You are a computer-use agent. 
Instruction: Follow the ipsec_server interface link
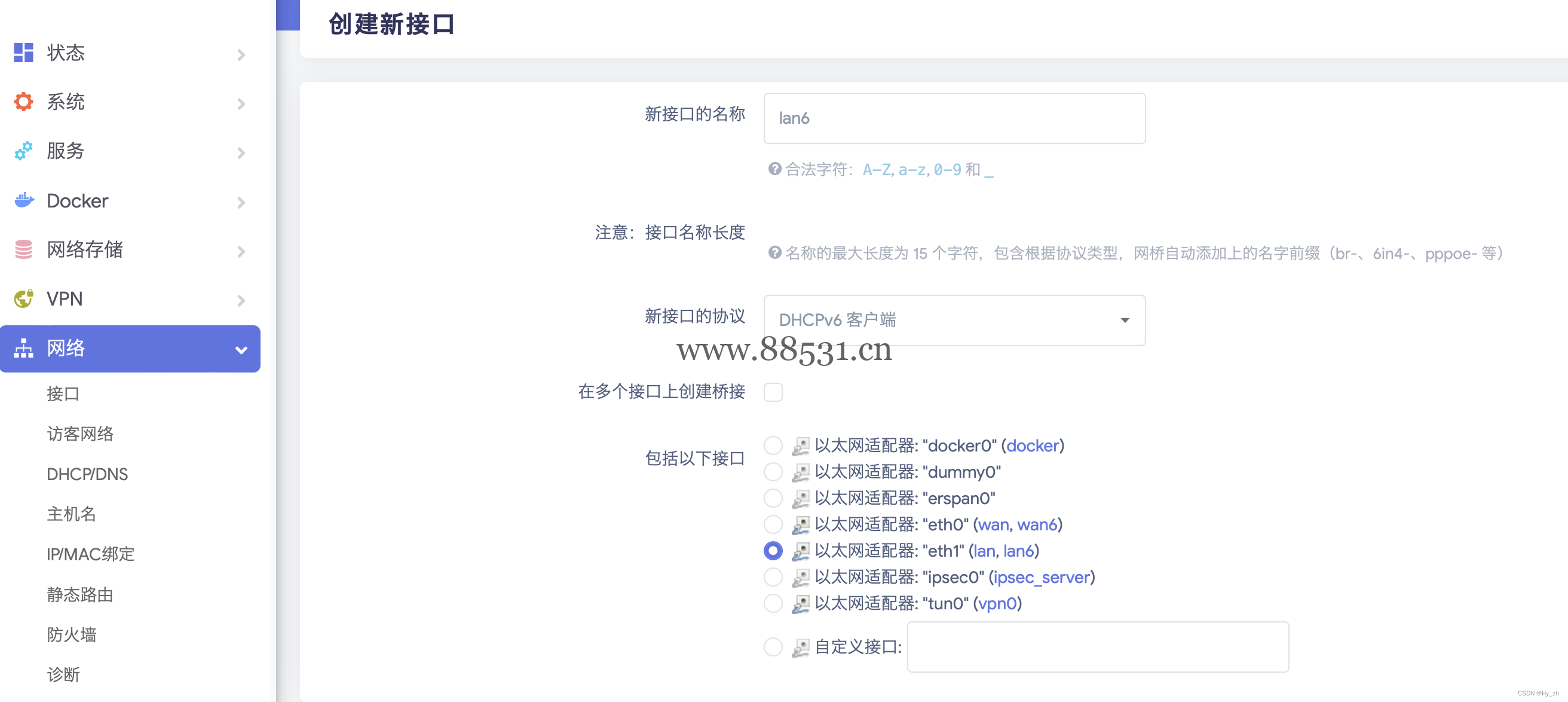click(x=1042, y=577)
